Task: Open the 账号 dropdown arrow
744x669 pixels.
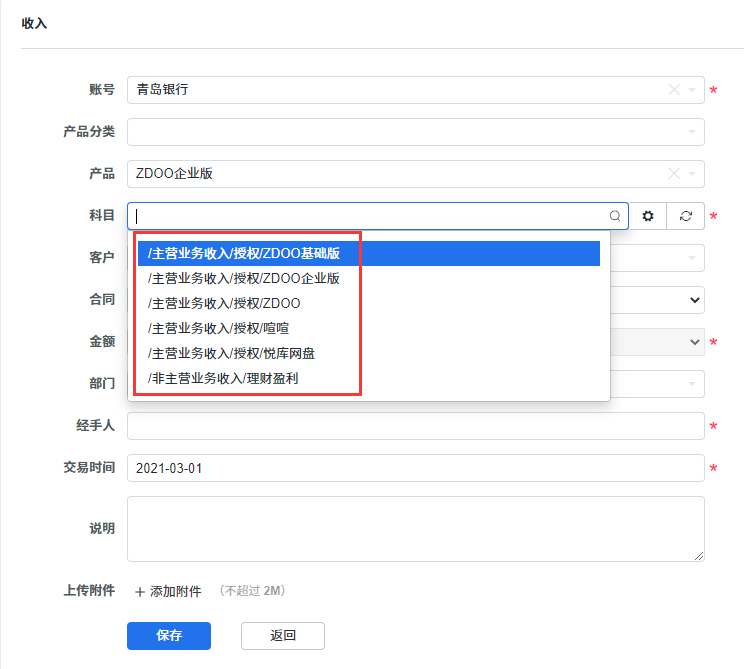Action: click(692, 90)
